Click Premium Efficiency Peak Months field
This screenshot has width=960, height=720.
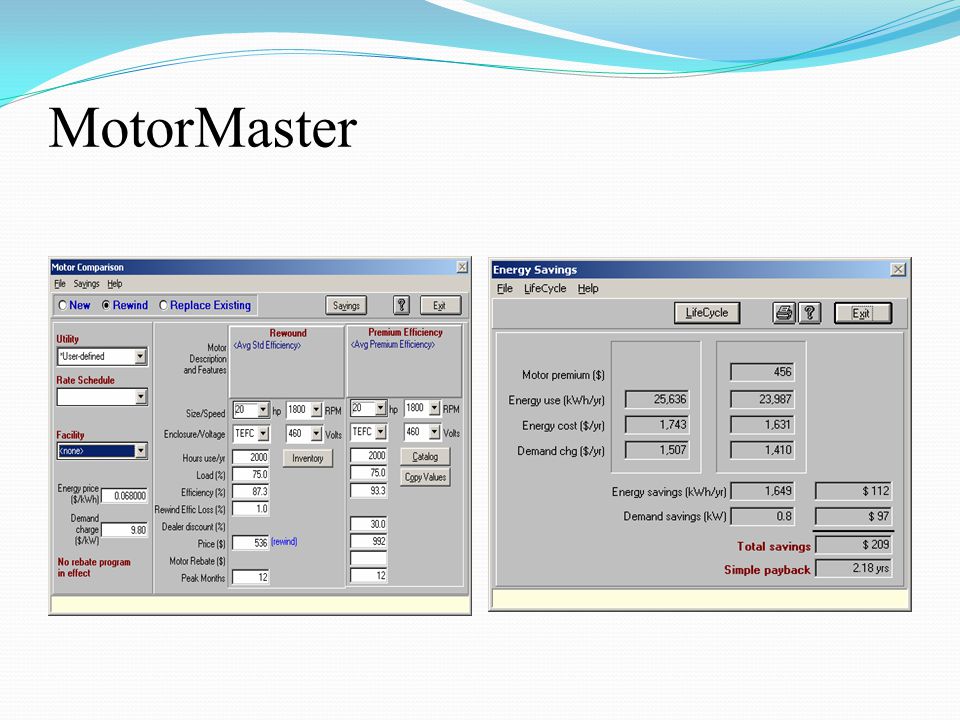(369, 575)
